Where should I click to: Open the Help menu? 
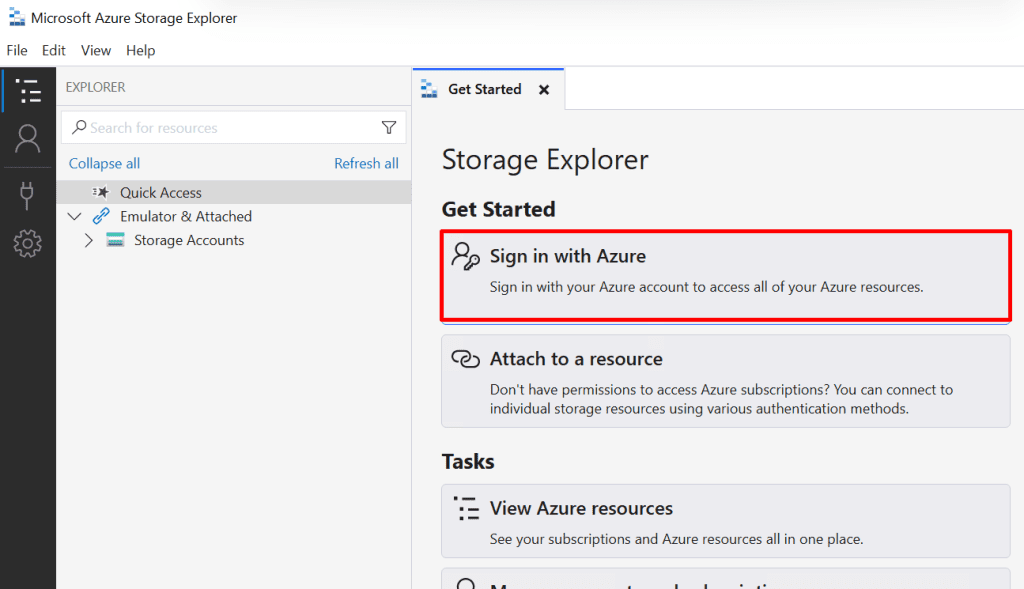141,50
